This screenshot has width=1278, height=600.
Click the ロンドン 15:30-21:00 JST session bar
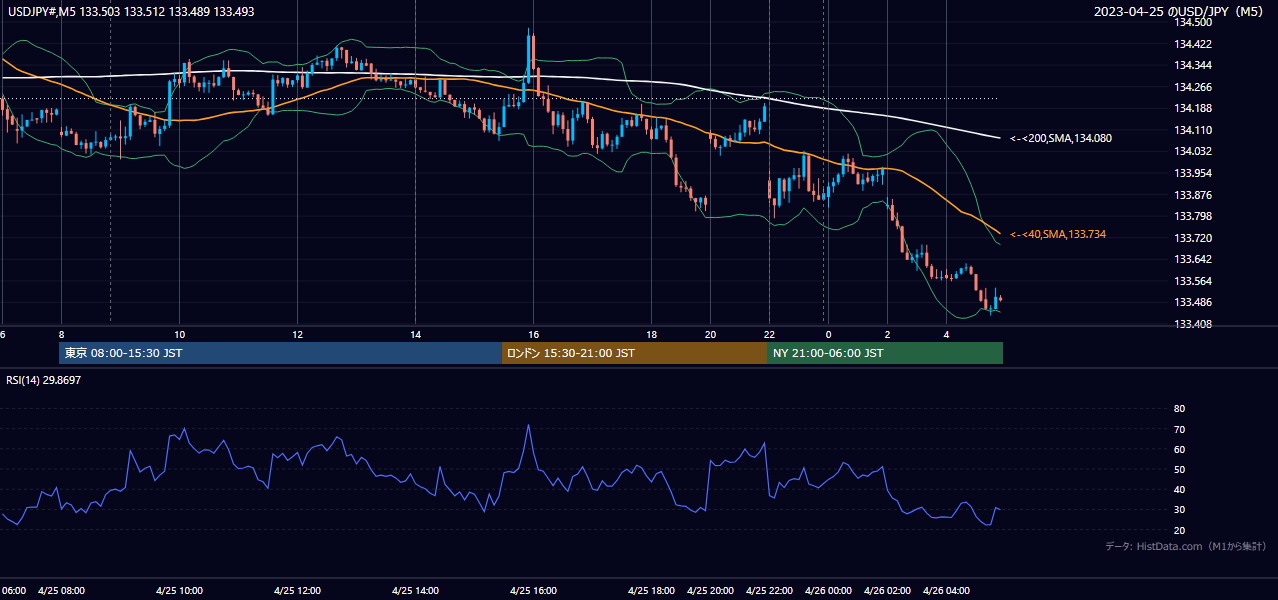coord(634,353)
